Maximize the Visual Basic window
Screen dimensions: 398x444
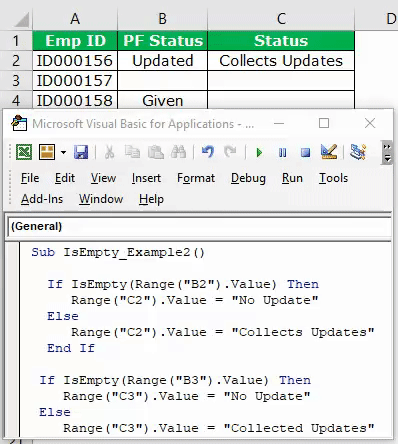(324, 123)
